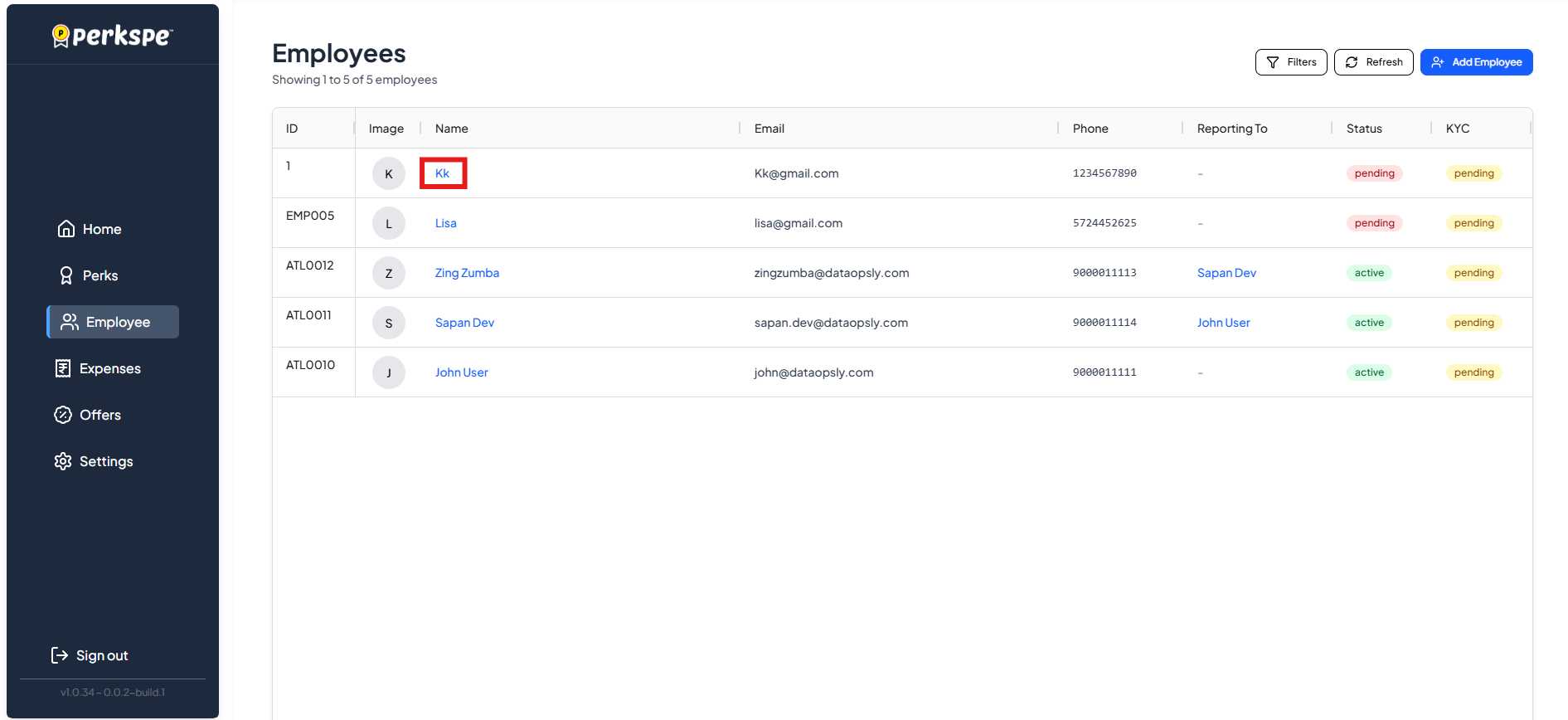1568x720 pixels.
Task: Click the Settings gear icon
Action: (x=63, y=461)
